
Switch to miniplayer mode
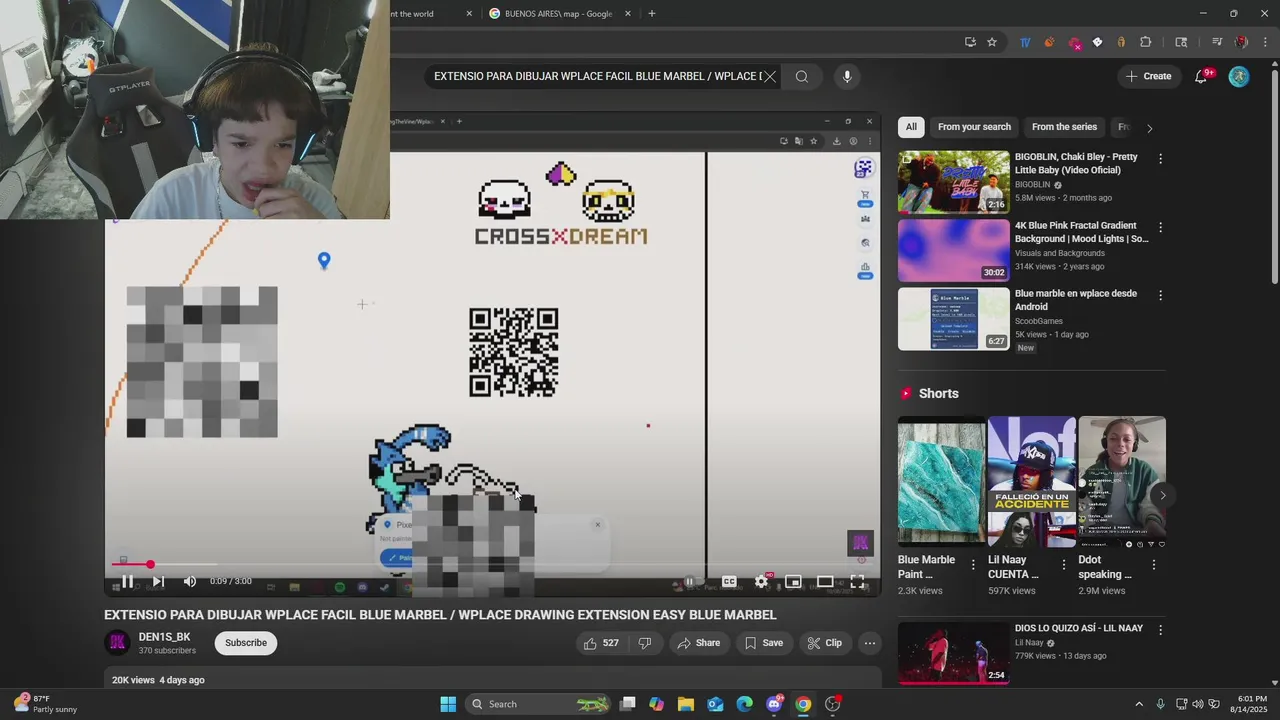point(793,581)
